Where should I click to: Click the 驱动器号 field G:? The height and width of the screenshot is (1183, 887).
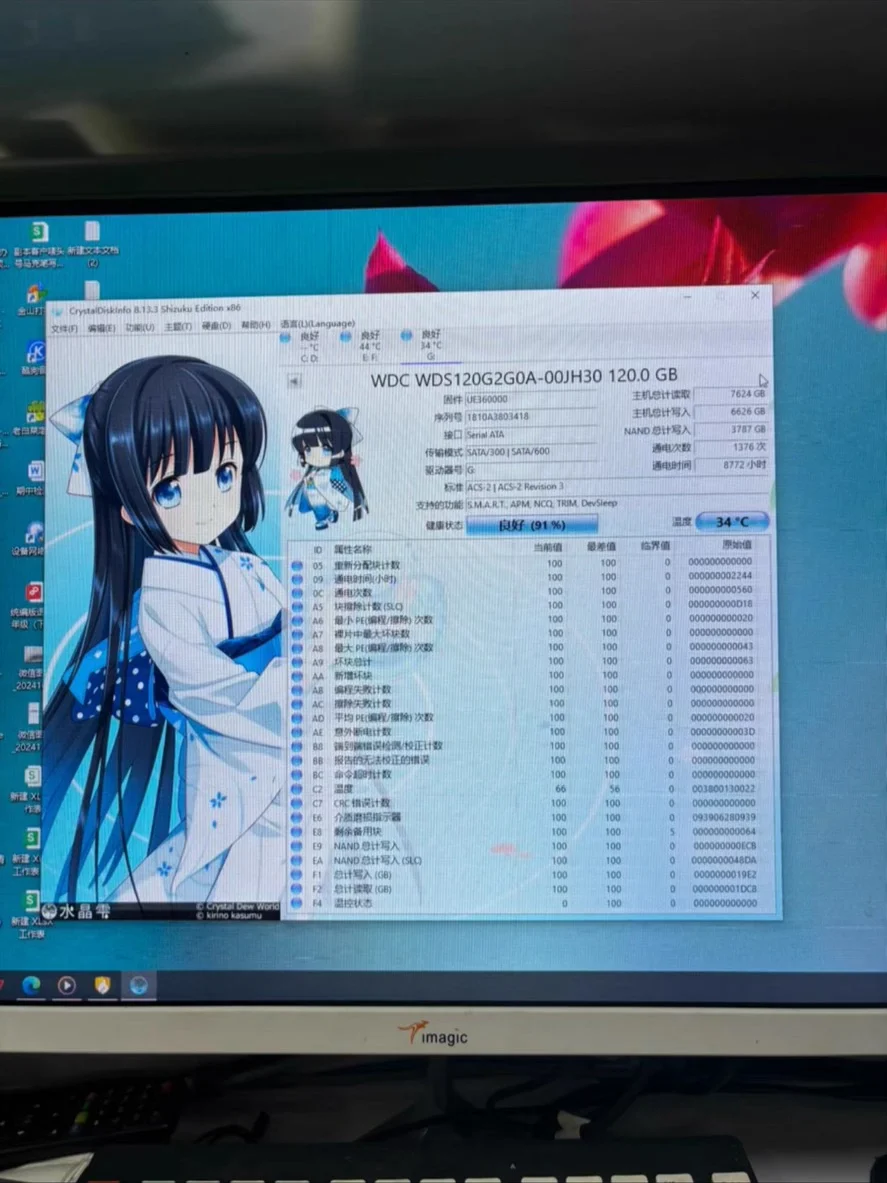pyautogui.click(x=531, y=470)
